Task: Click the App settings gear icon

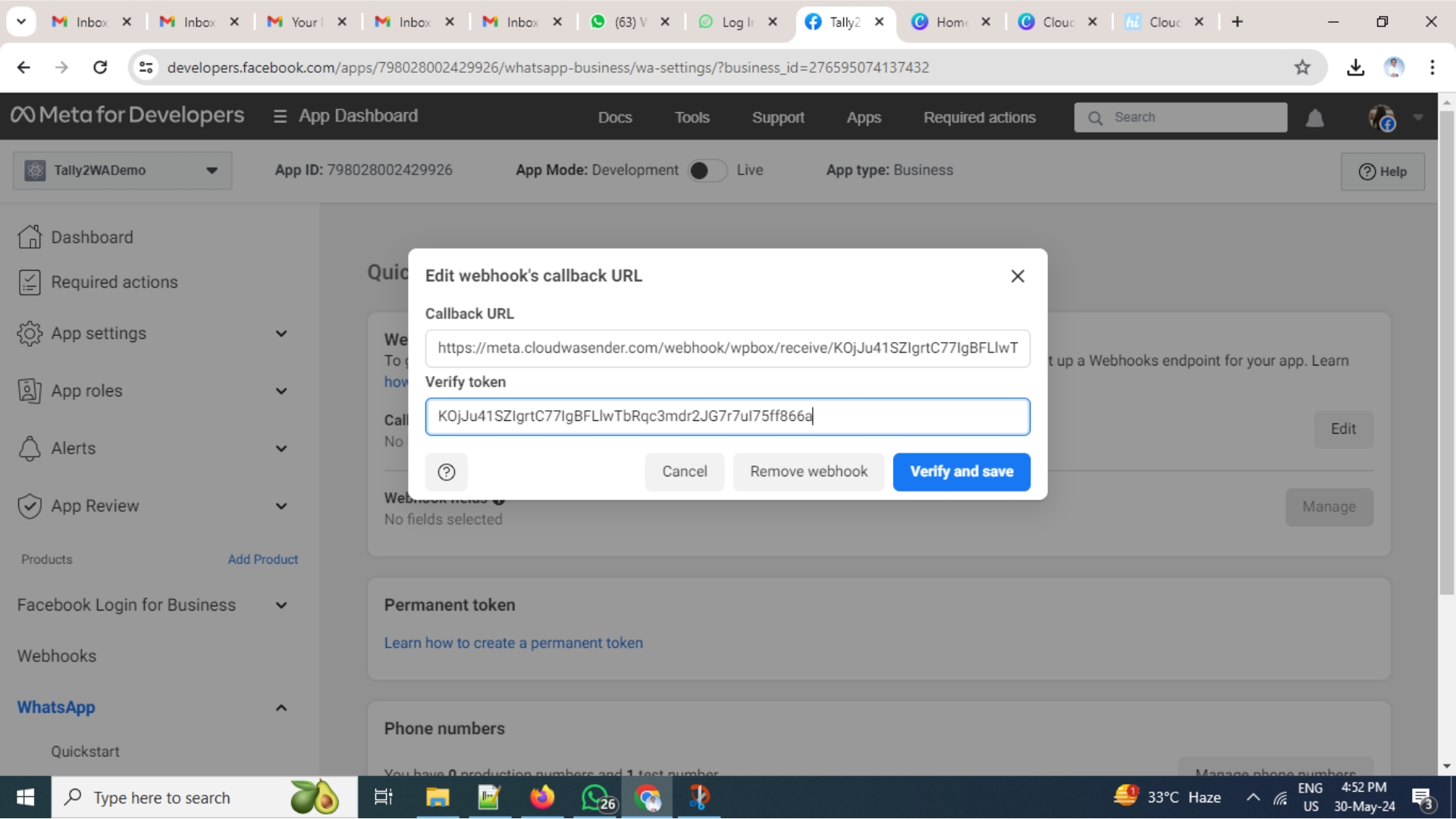Action: tap(30, 334)
